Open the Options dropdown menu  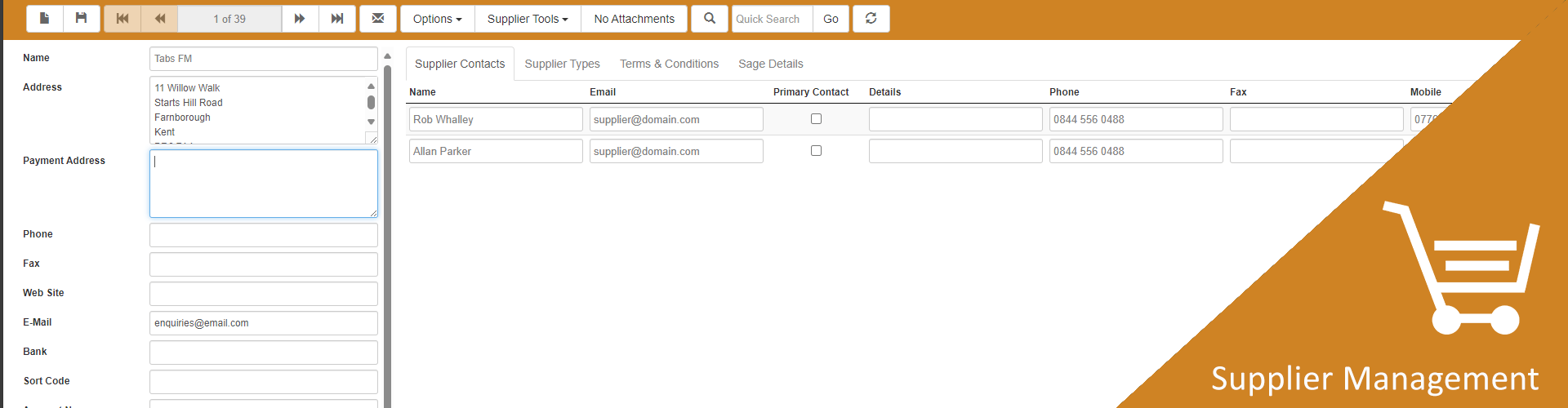pyautogui.click(x=438, y=19)
